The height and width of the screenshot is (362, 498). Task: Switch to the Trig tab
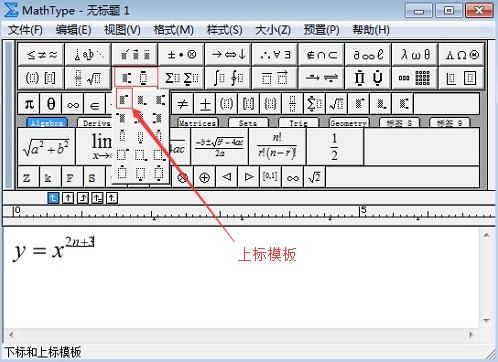coord(298,123)
